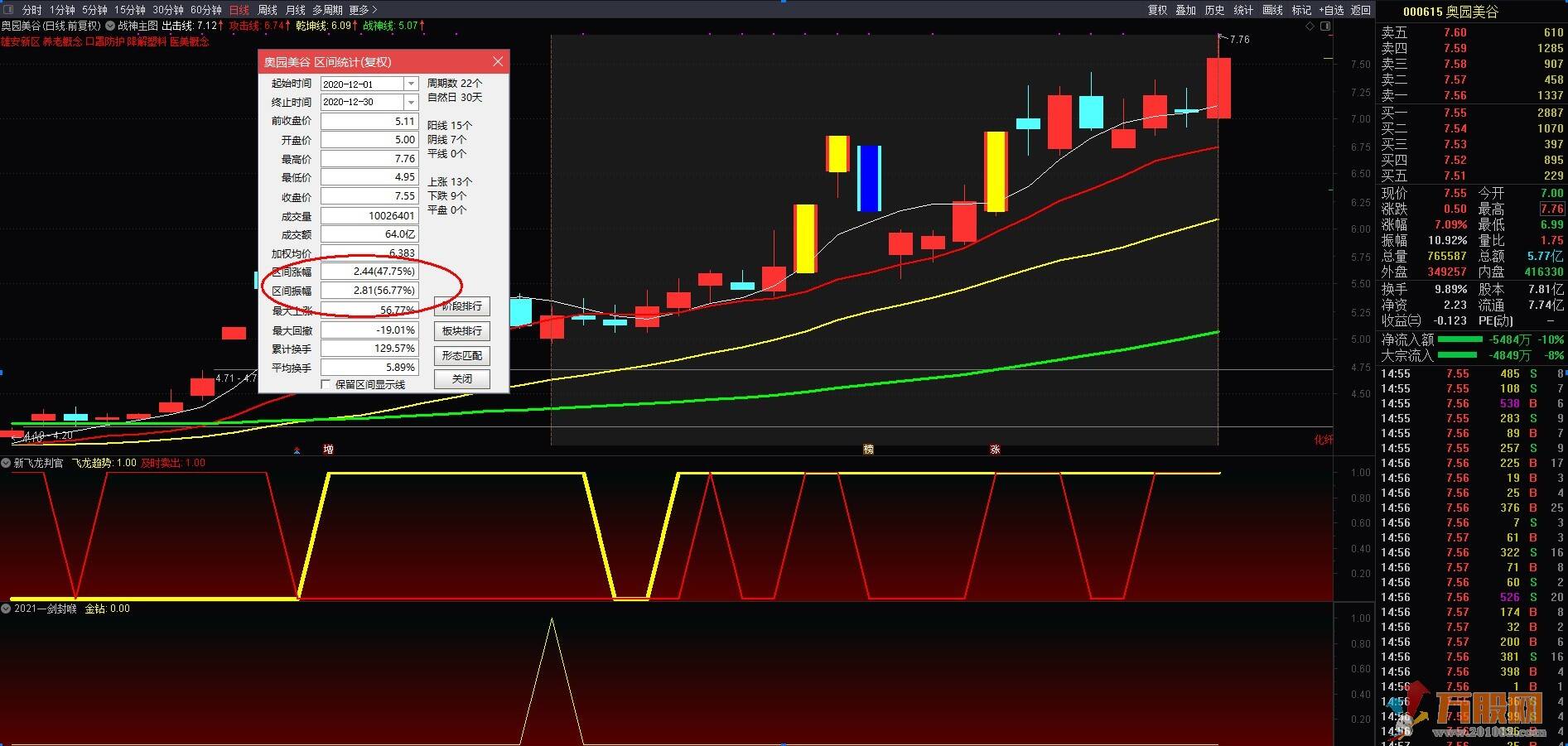Open the 复权 menu
The height and width of the screenshot is (746, 1568).
[x=1157, y=10]
